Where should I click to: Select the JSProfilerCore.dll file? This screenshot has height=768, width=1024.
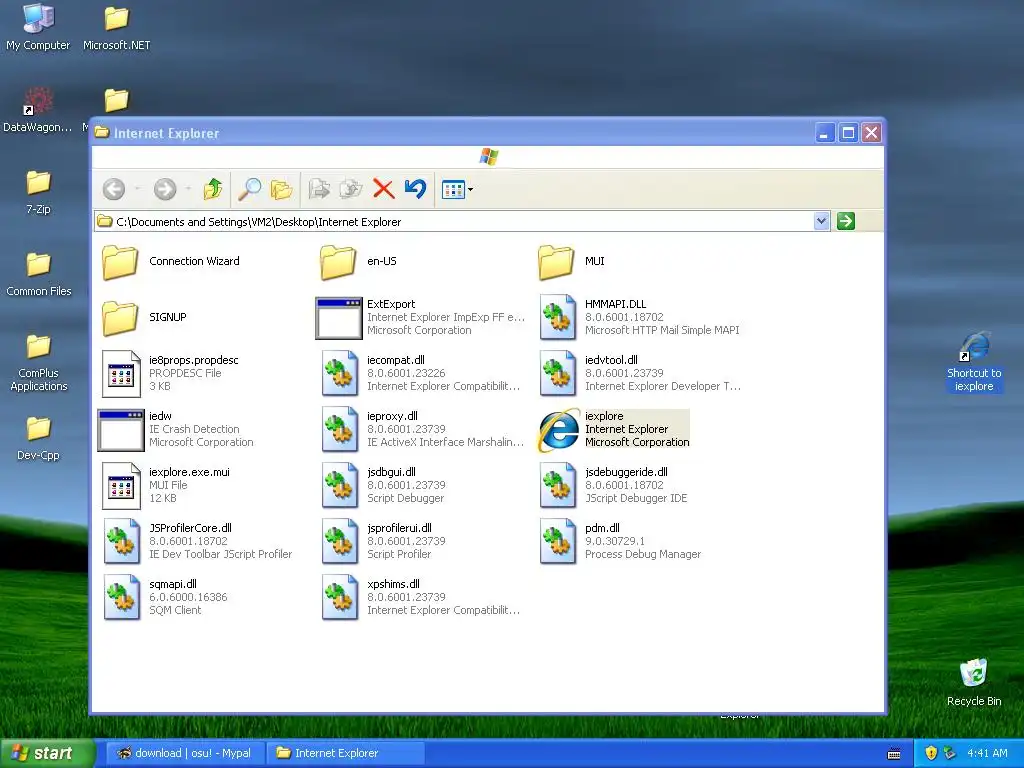[x=198, y=542]
